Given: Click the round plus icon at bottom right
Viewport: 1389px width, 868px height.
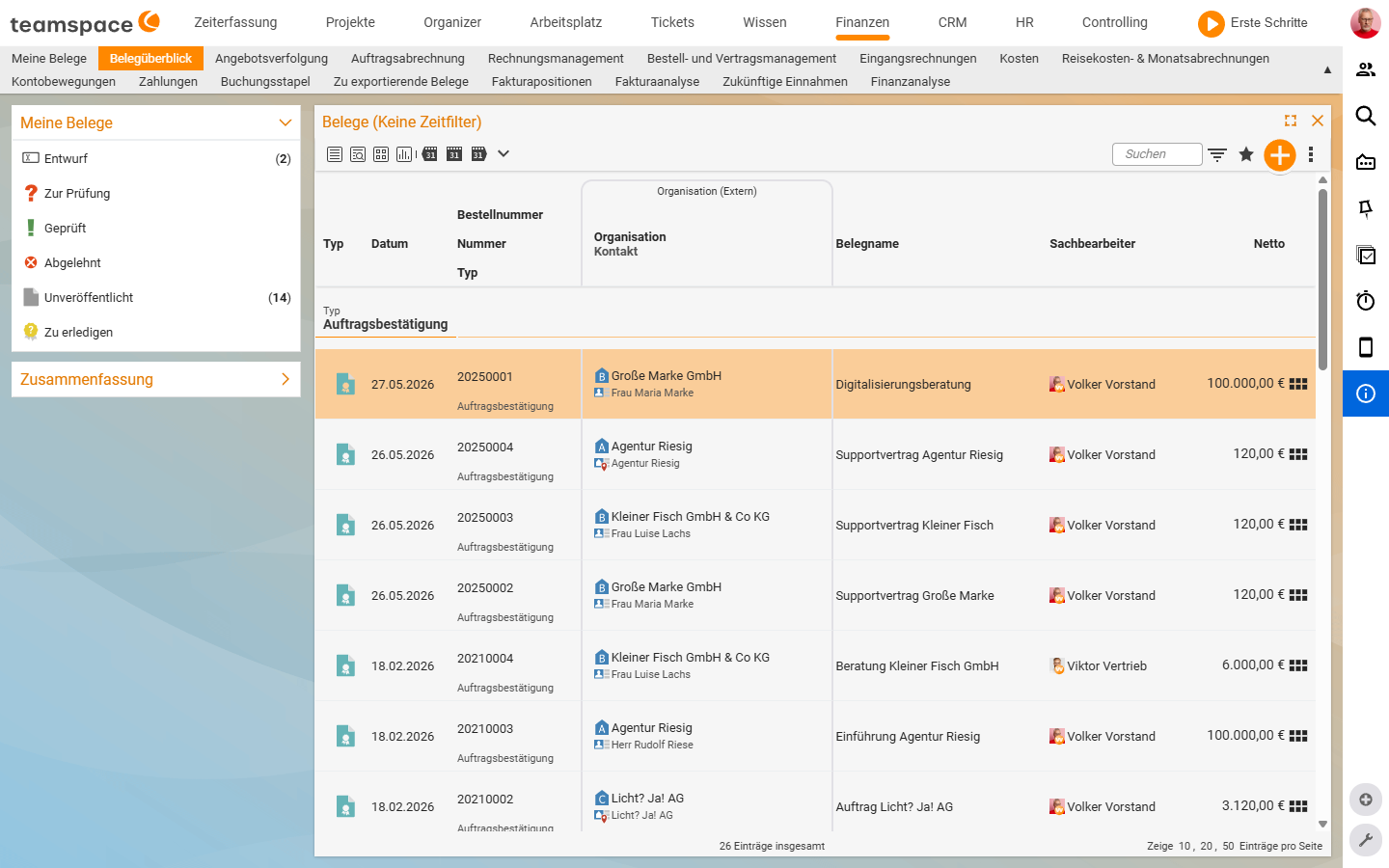Looking at the screenshot, I should (x=1366, y=800).
